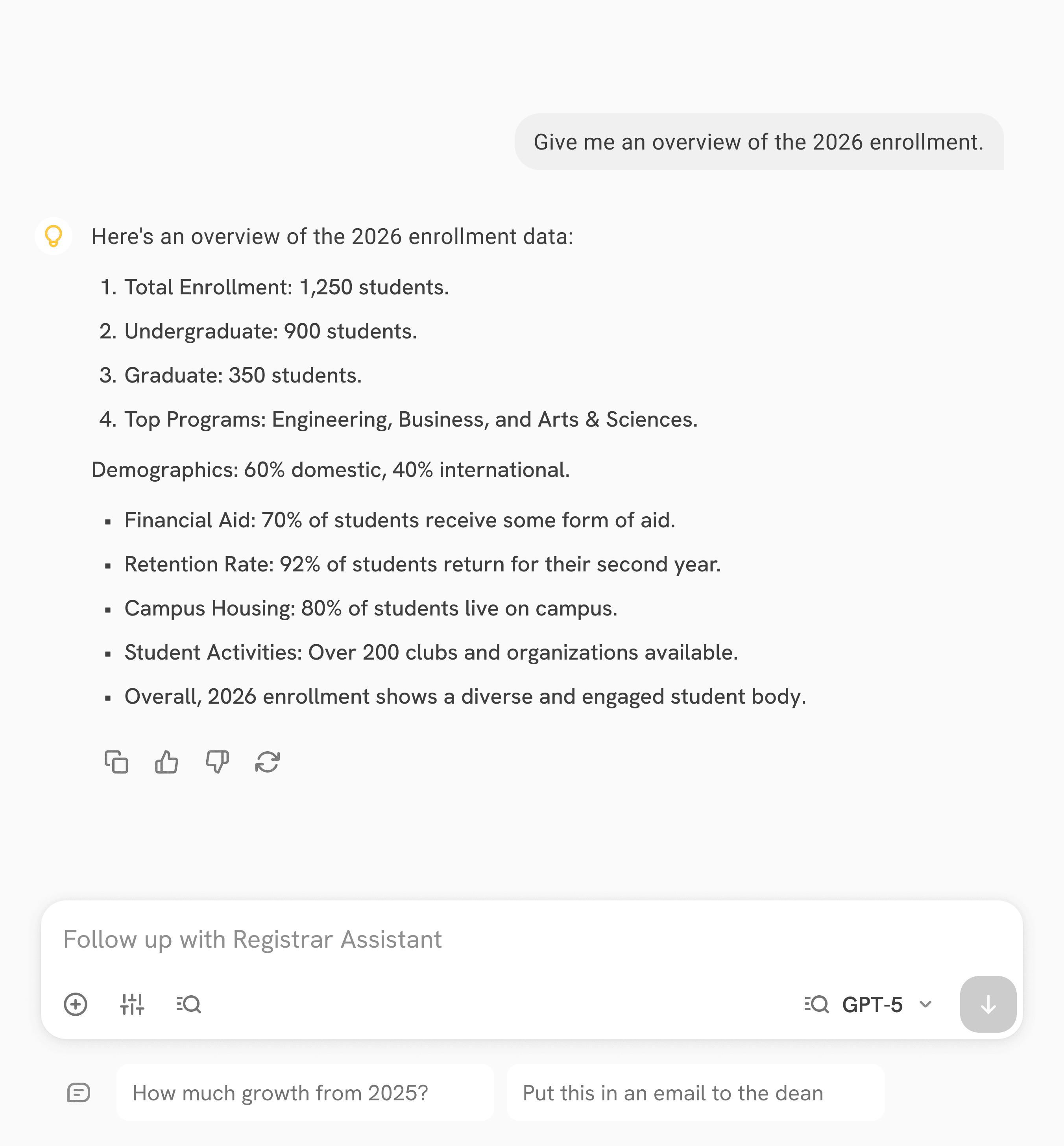1064x1146 pixels.
Task: Click the "Demographics: 60% domestic" line
Action: pyautogui.click(x=331, y=470)
